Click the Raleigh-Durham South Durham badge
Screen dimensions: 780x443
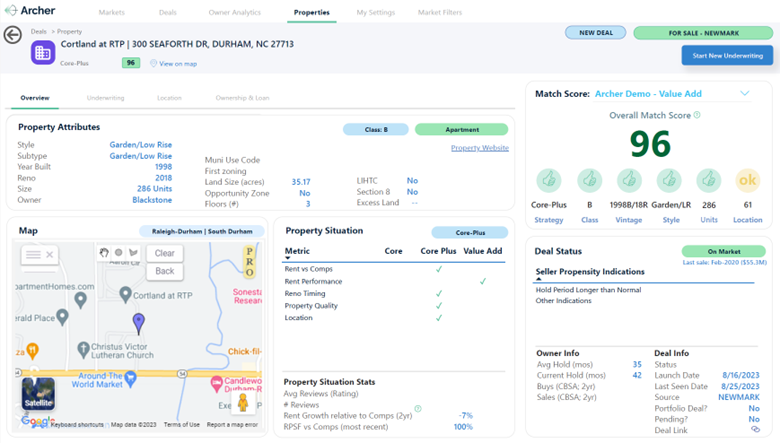pyautogui.click(x=202, y=232)
